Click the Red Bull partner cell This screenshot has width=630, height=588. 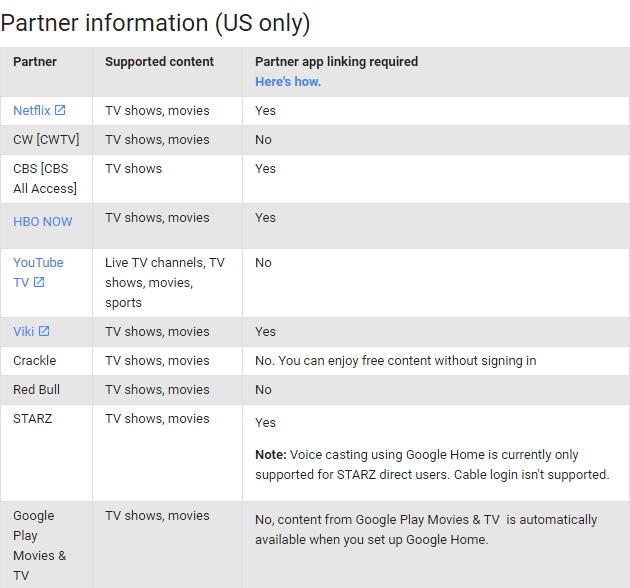[36, 389]
